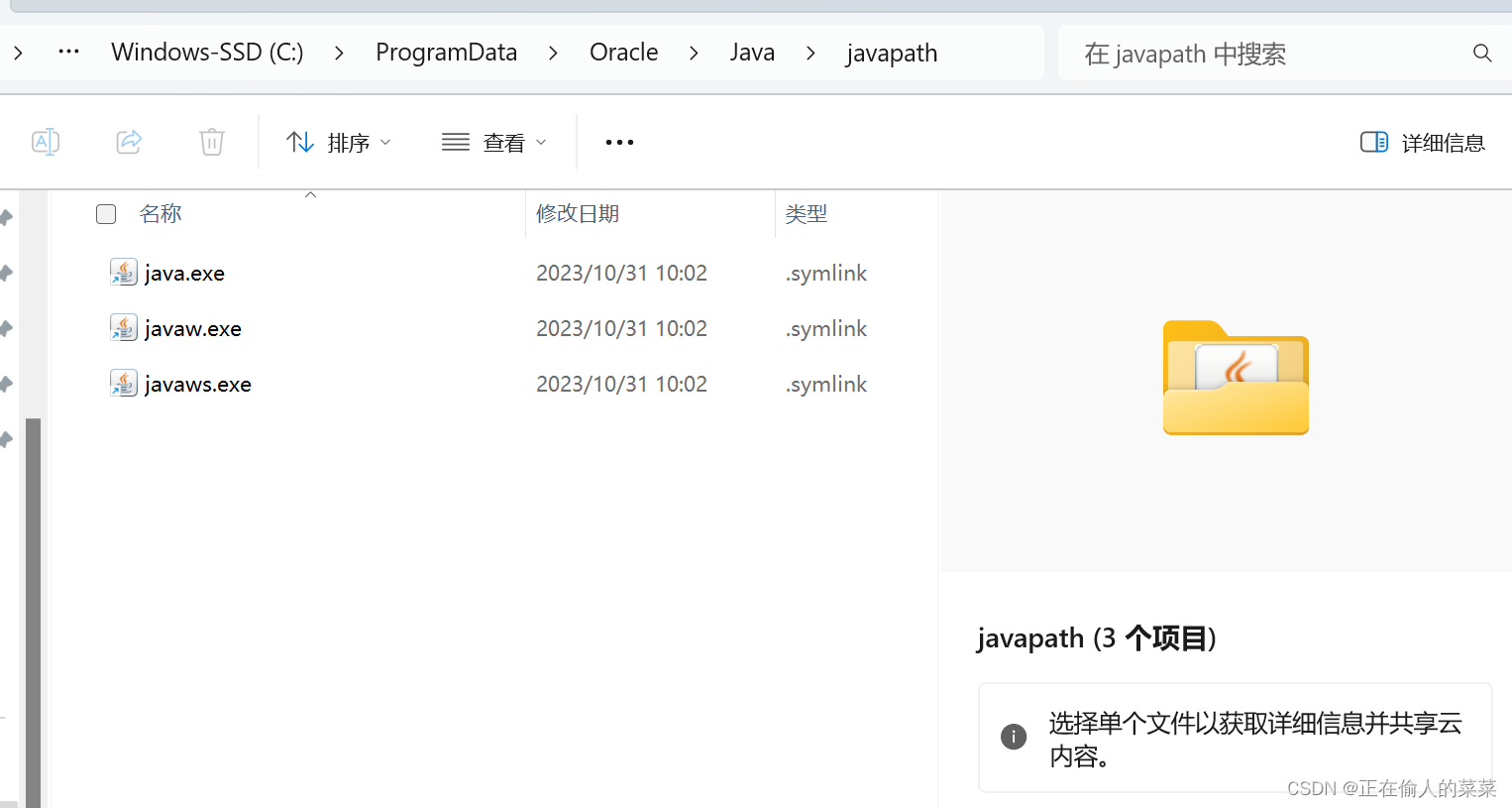Select the javaws.exe file name

pos(198,385)
